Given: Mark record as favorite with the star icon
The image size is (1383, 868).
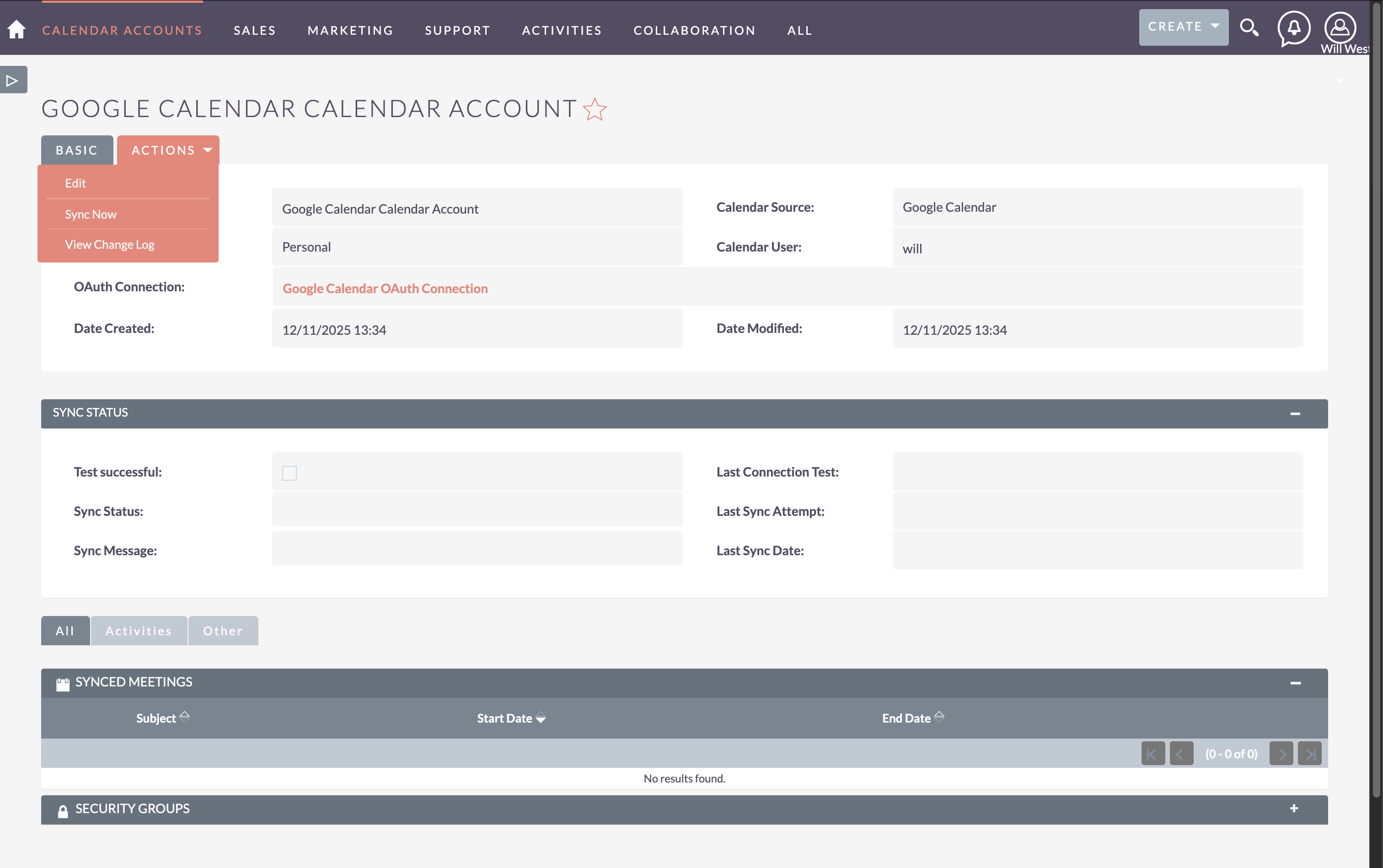Looking at the screenshot, I should [x=595, y=109].
